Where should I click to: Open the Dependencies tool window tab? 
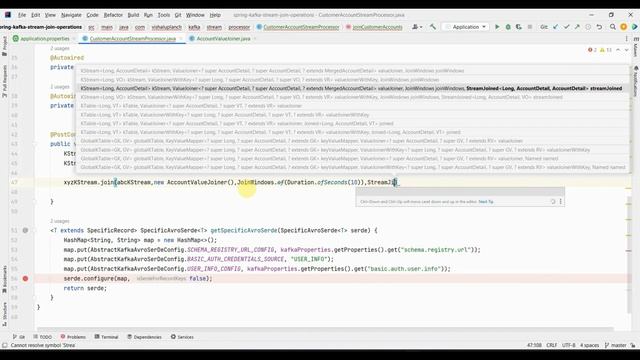[144, 337]
